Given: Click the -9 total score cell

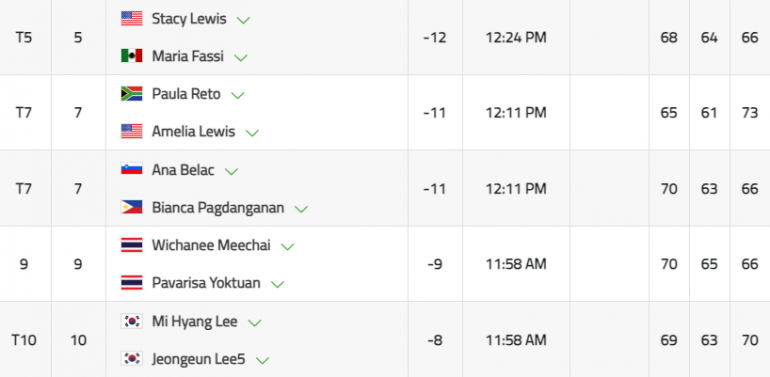Looking at the screenshot, I should 435,264.
